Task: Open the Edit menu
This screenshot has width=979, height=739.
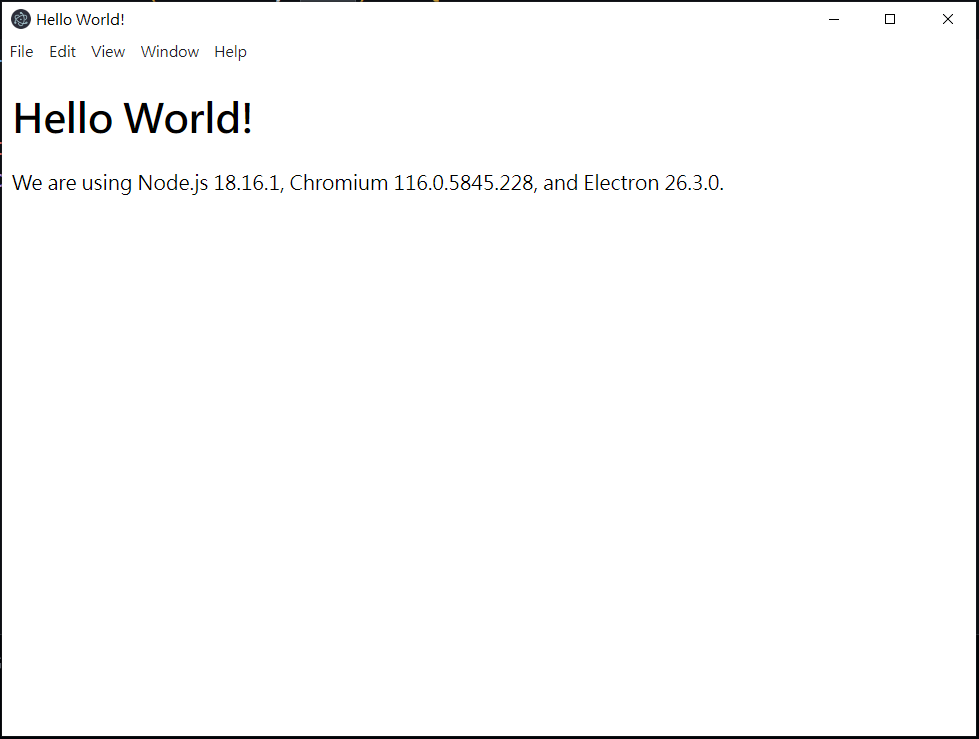Action: pos(62,52)
